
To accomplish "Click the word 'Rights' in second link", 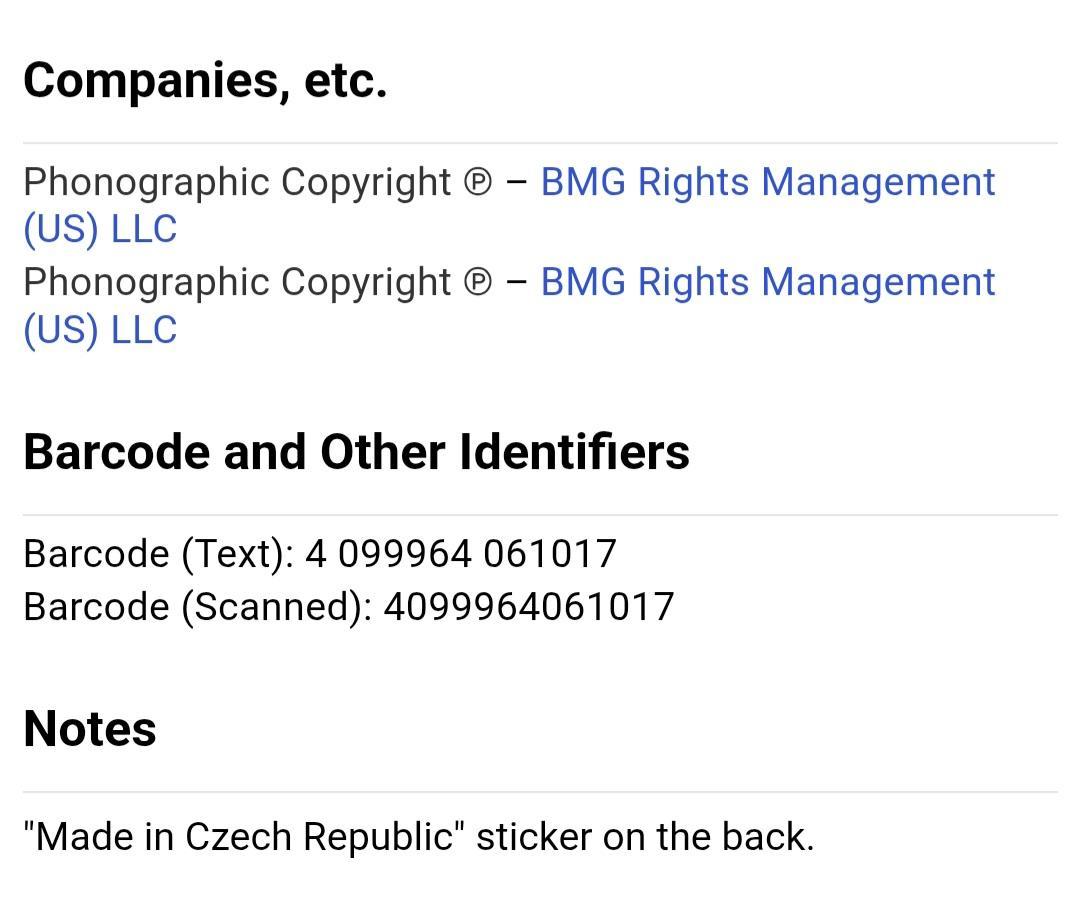I will 694,282.
